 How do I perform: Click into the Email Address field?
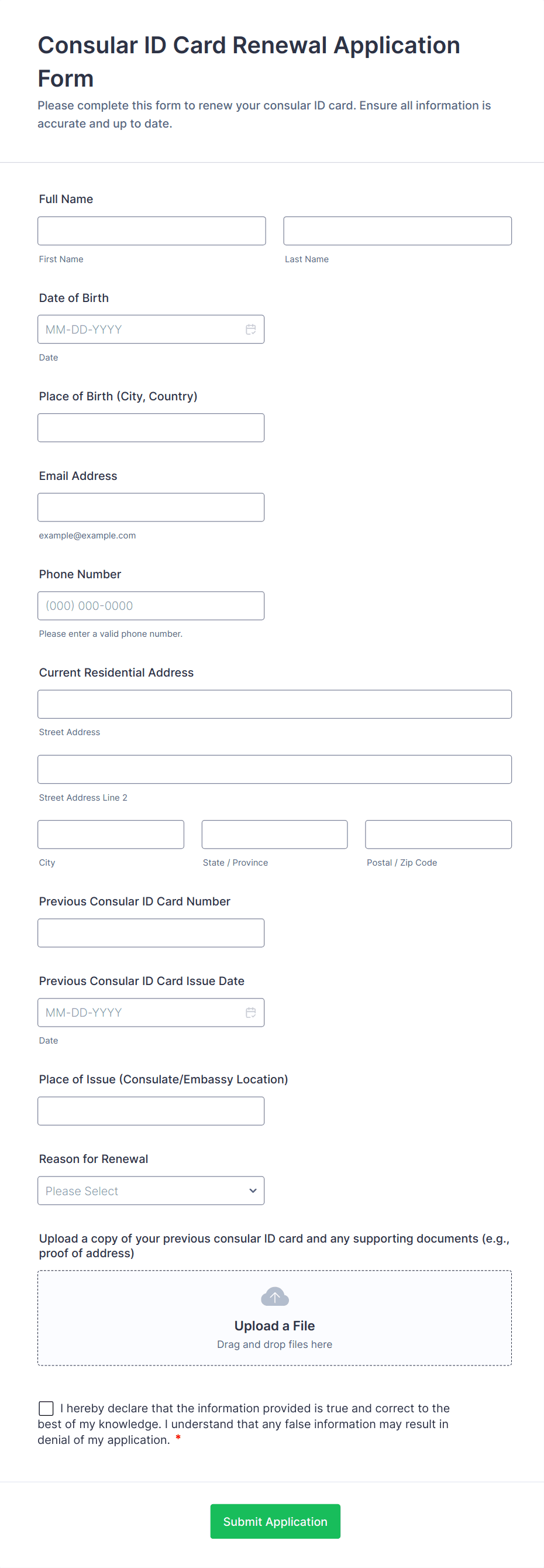150,507
